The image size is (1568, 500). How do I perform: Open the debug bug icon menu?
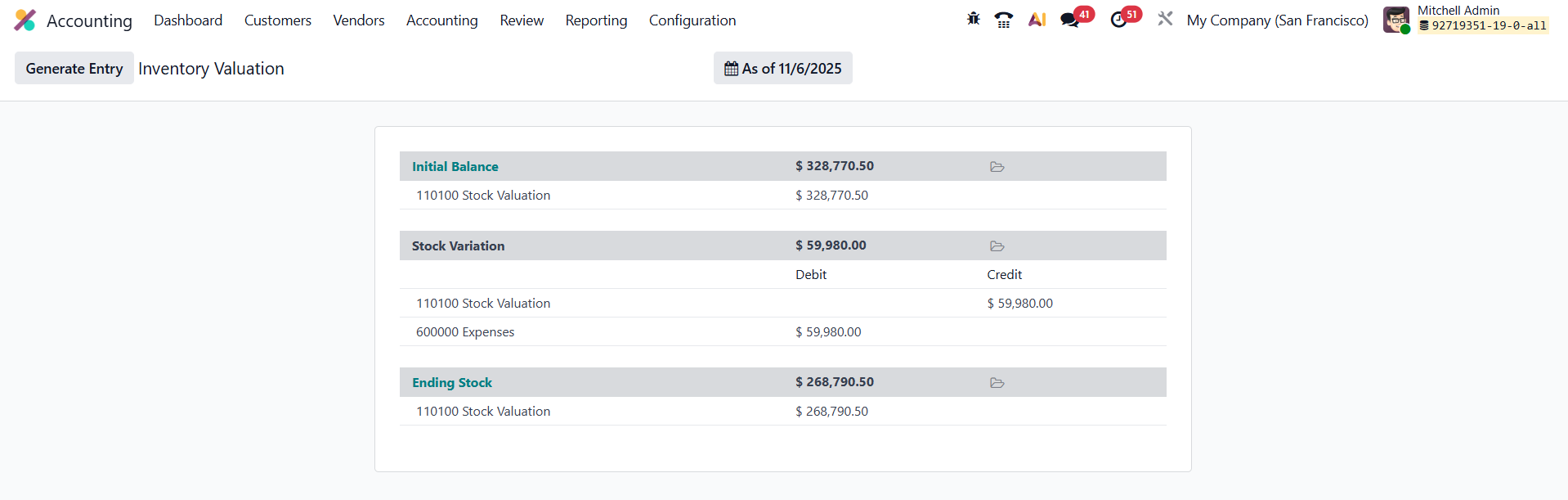tap(973, 19)
